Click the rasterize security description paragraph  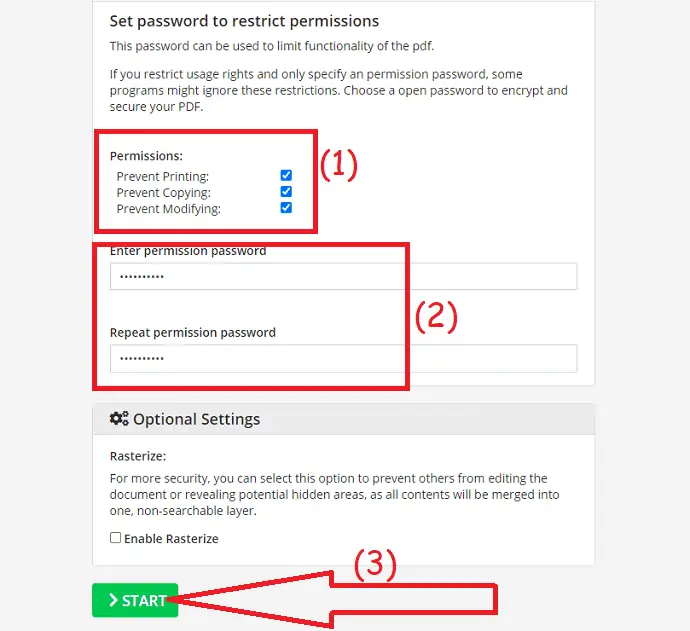point(334,495)
